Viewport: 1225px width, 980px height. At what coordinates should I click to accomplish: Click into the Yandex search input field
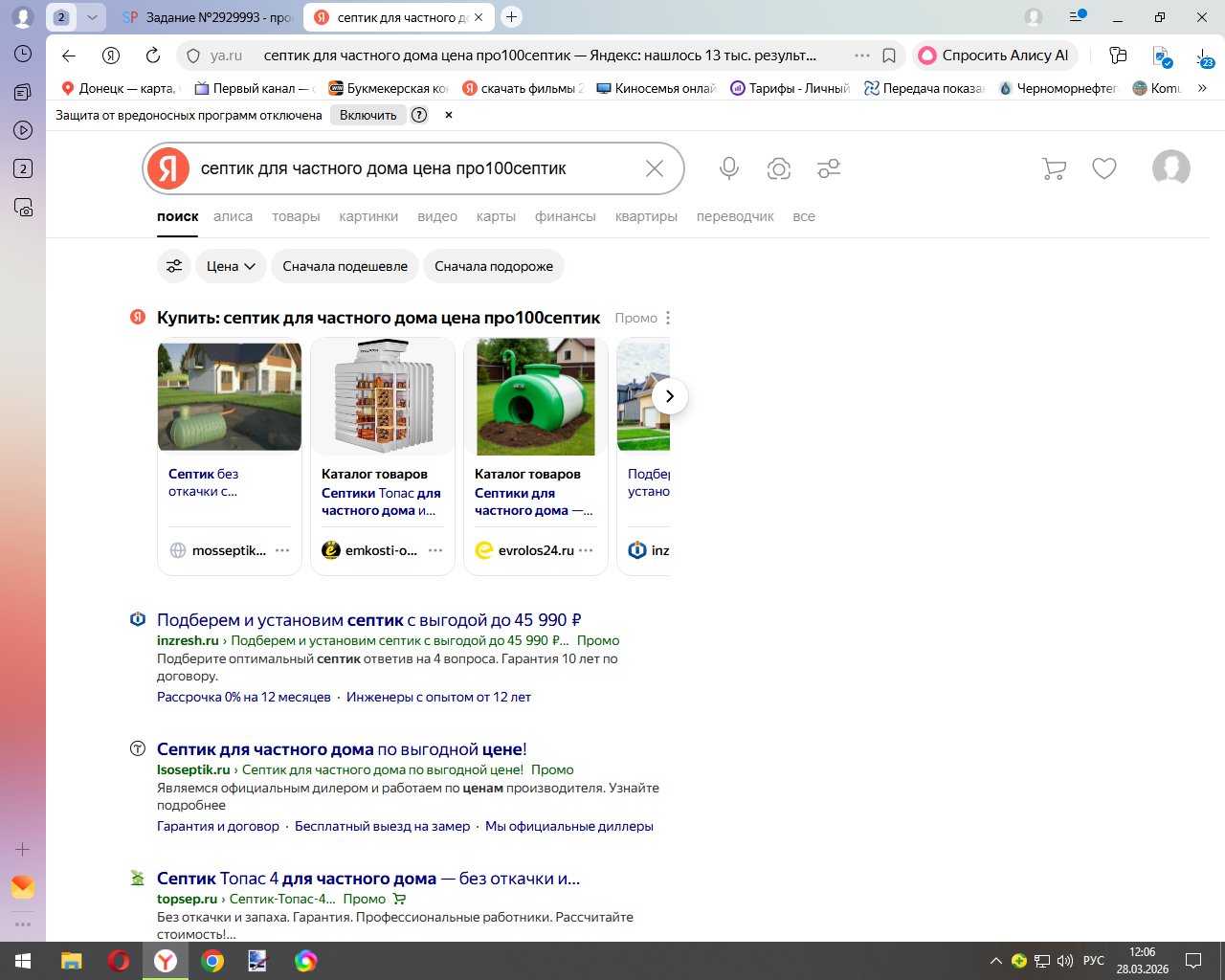click(412, 168)
